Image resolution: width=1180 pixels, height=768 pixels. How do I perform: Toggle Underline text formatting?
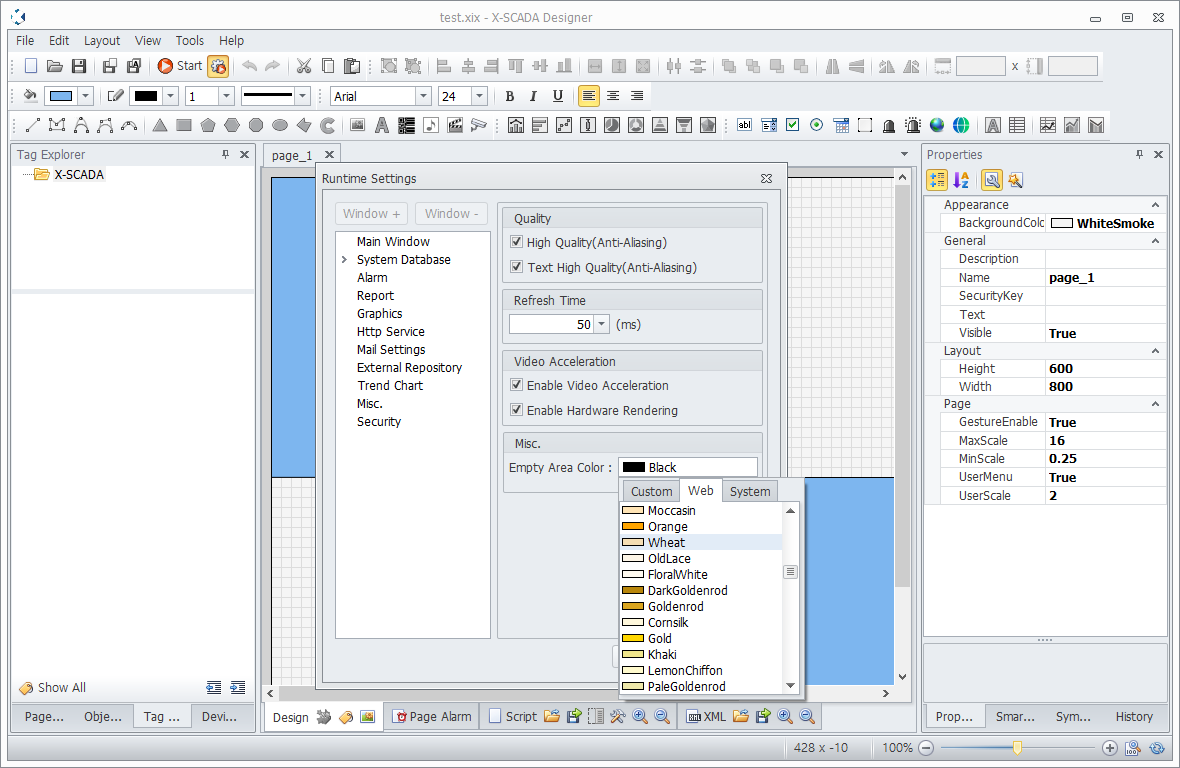(x=558, y=96)
